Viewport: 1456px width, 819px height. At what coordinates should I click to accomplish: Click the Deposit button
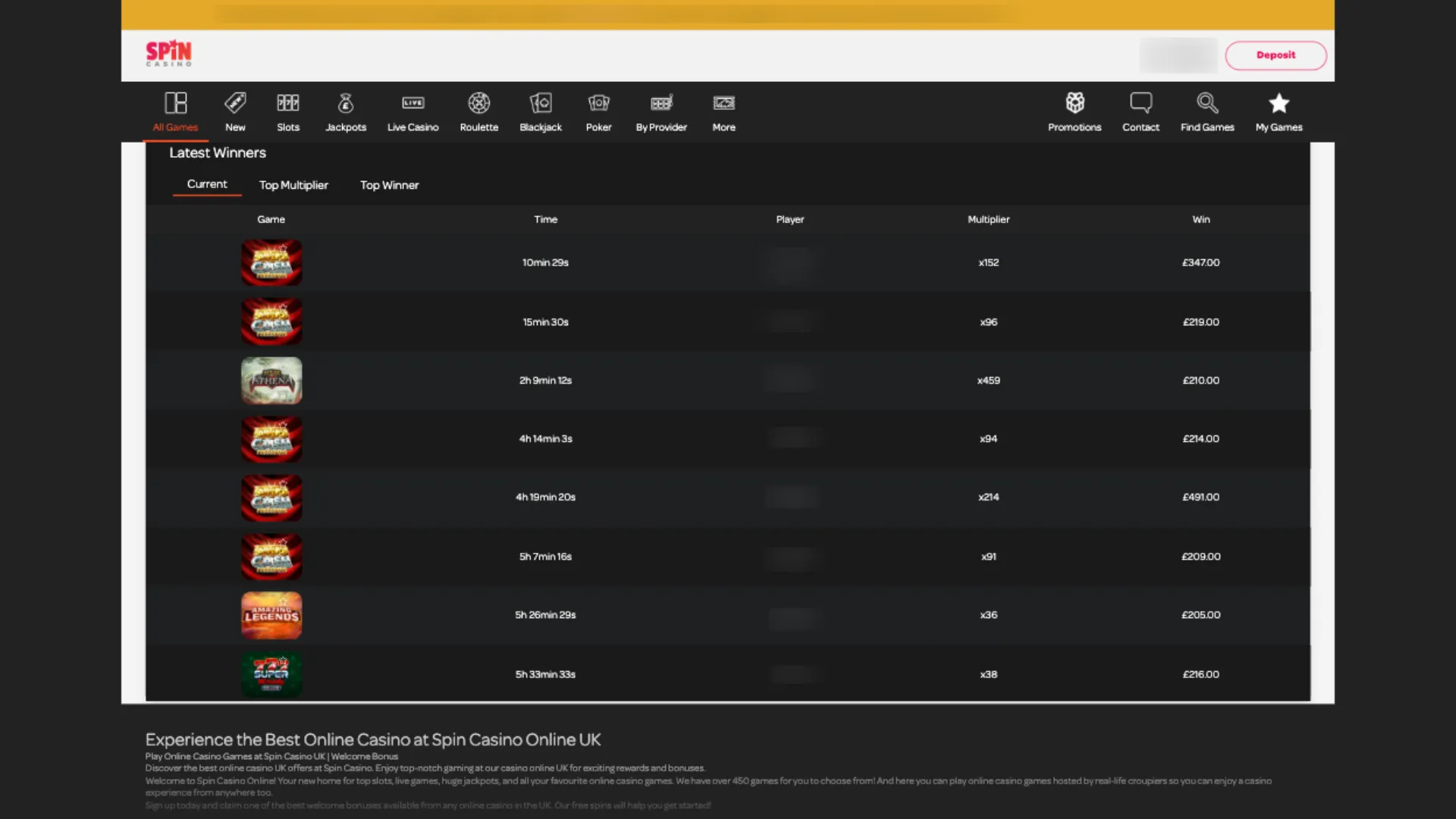point(1276,55)
